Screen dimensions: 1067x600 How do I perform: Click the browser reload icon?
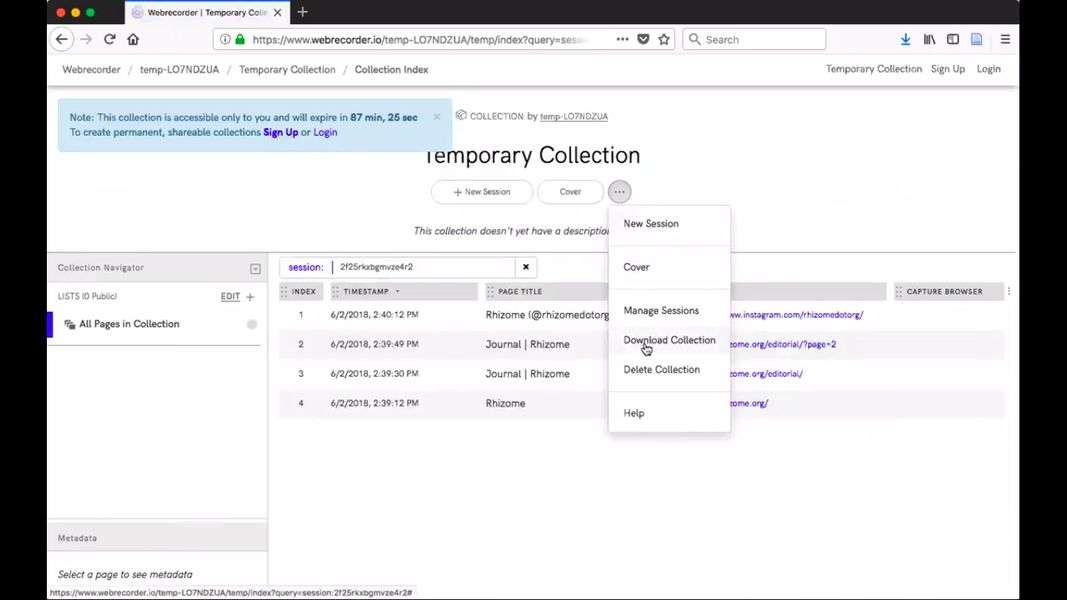[109, 39]
